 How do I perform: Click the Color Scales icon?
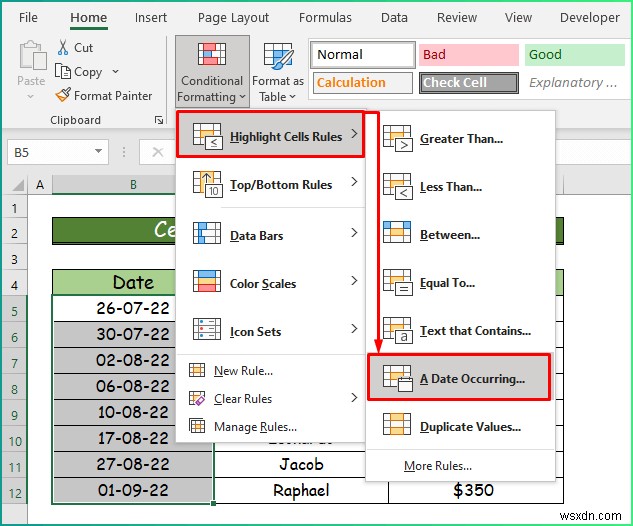pos(207,281)
